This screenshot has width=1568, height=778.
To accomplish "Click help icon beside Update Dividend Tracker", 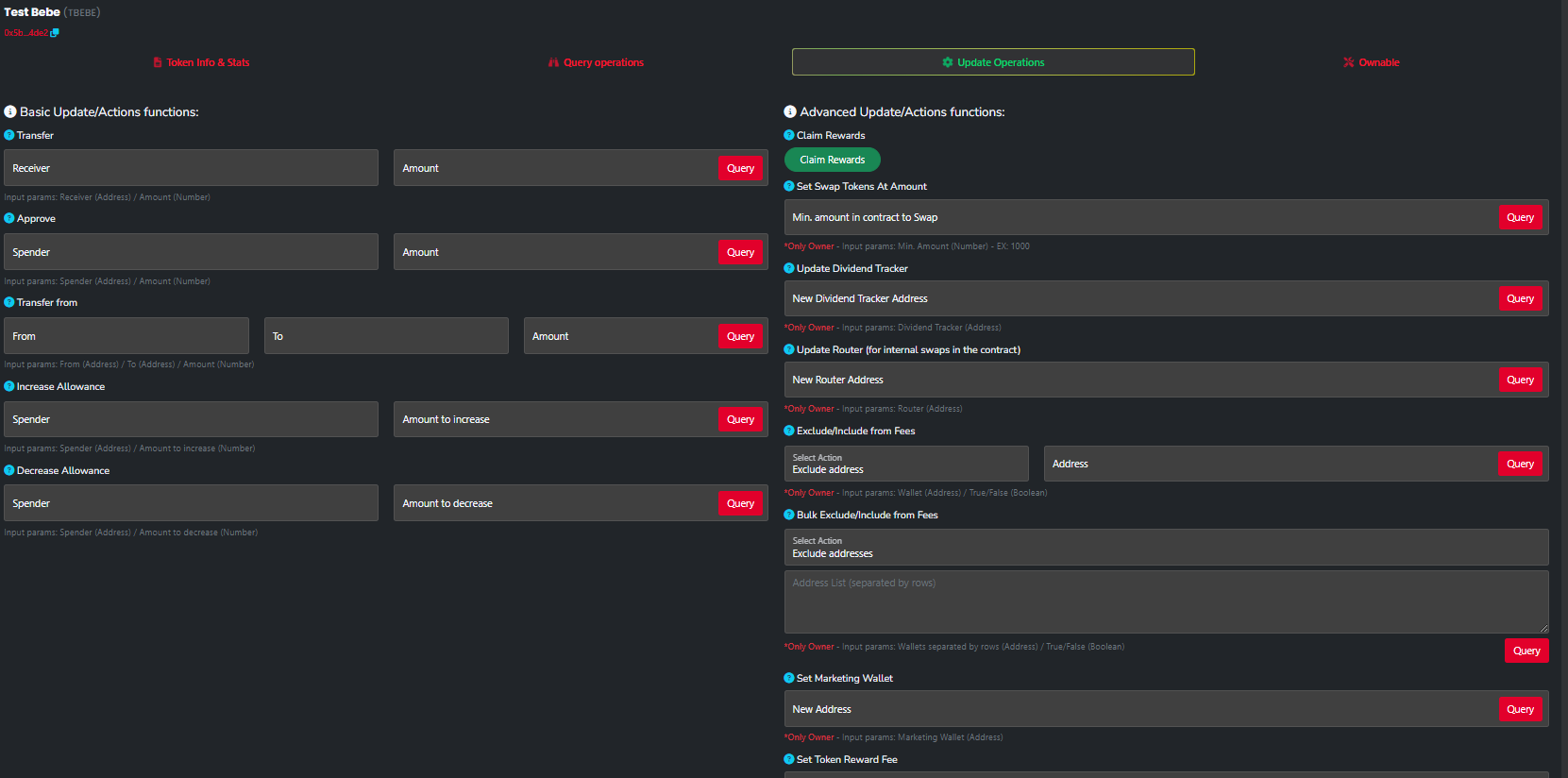I will click(x=789, y=268).
